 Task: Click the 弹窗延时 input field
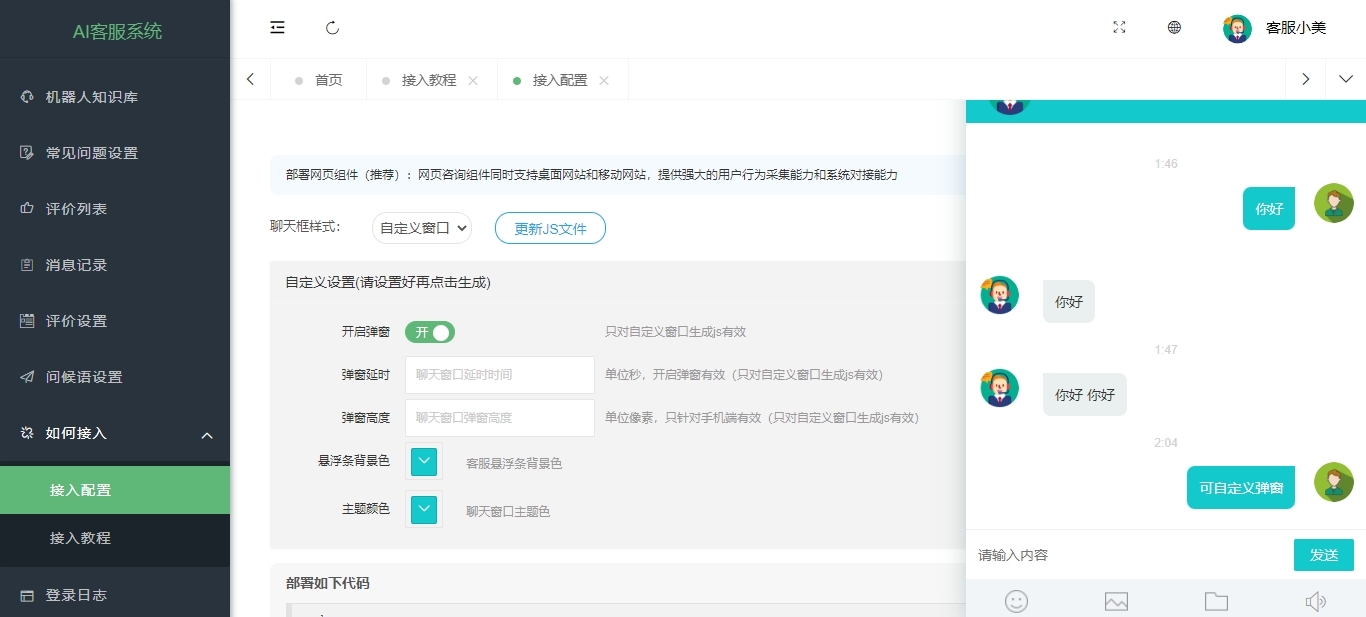tap(499, 375)
